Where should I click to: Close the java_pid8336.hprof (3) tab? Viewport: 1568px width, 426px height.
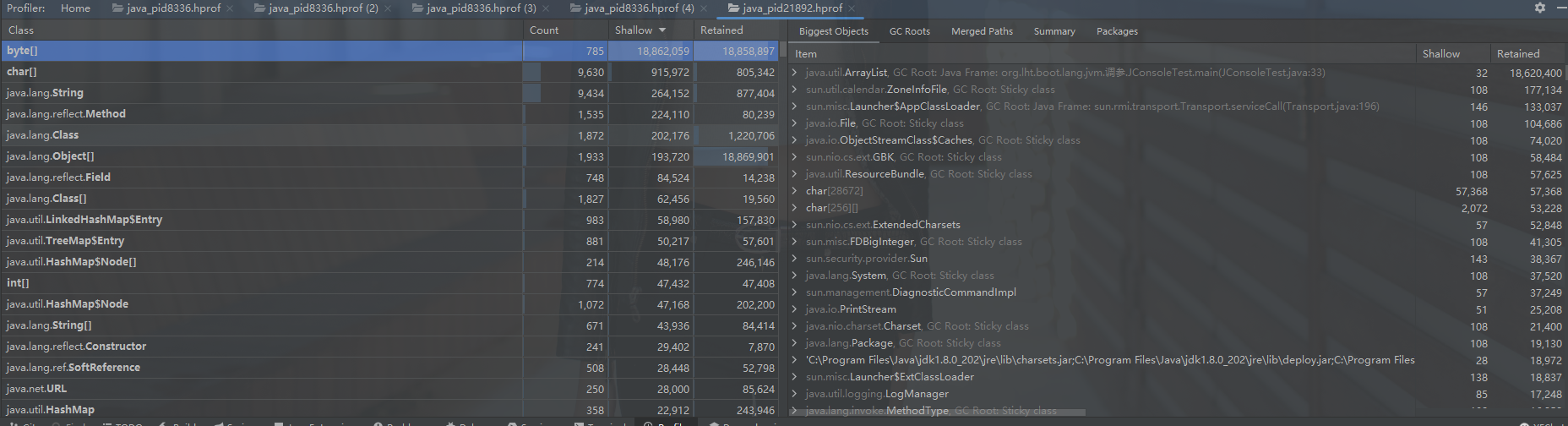[546, 8]
